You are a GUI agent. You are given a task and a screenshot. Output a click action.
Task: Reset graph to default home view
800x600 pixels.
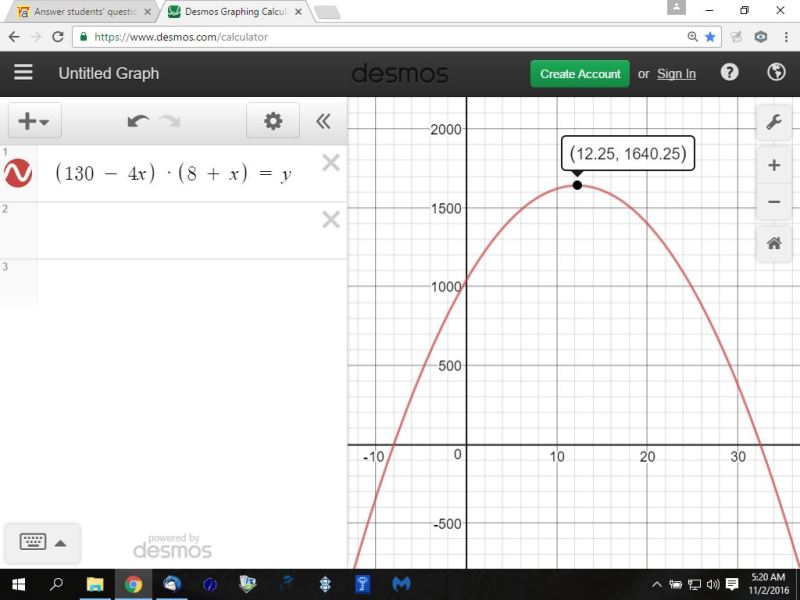(774, 243)
